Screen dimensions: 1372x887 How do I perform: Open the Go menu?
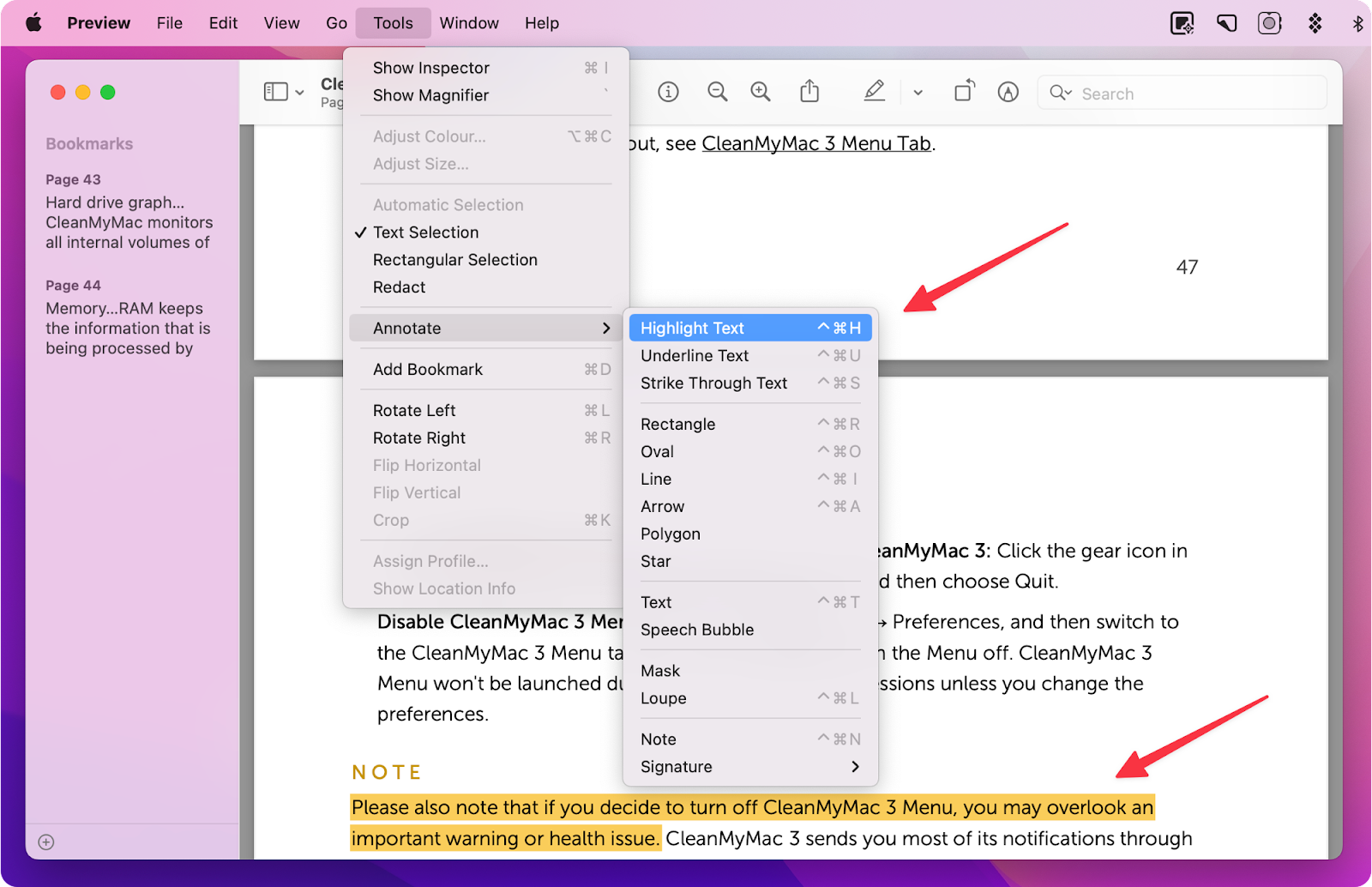click(x=336, y=23)
